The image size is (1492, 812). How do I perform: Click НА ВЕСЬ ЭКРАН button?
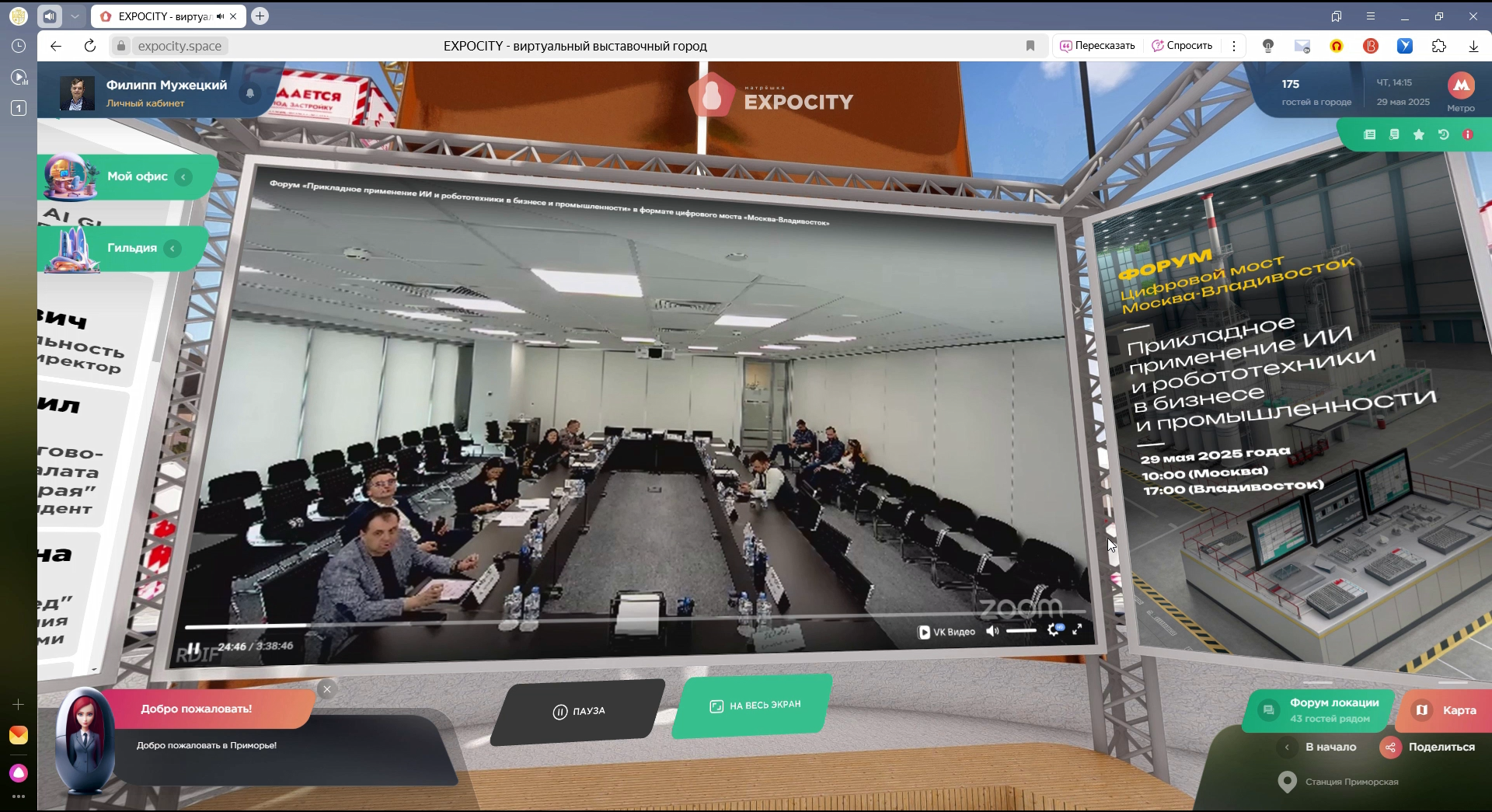(753, 706)
